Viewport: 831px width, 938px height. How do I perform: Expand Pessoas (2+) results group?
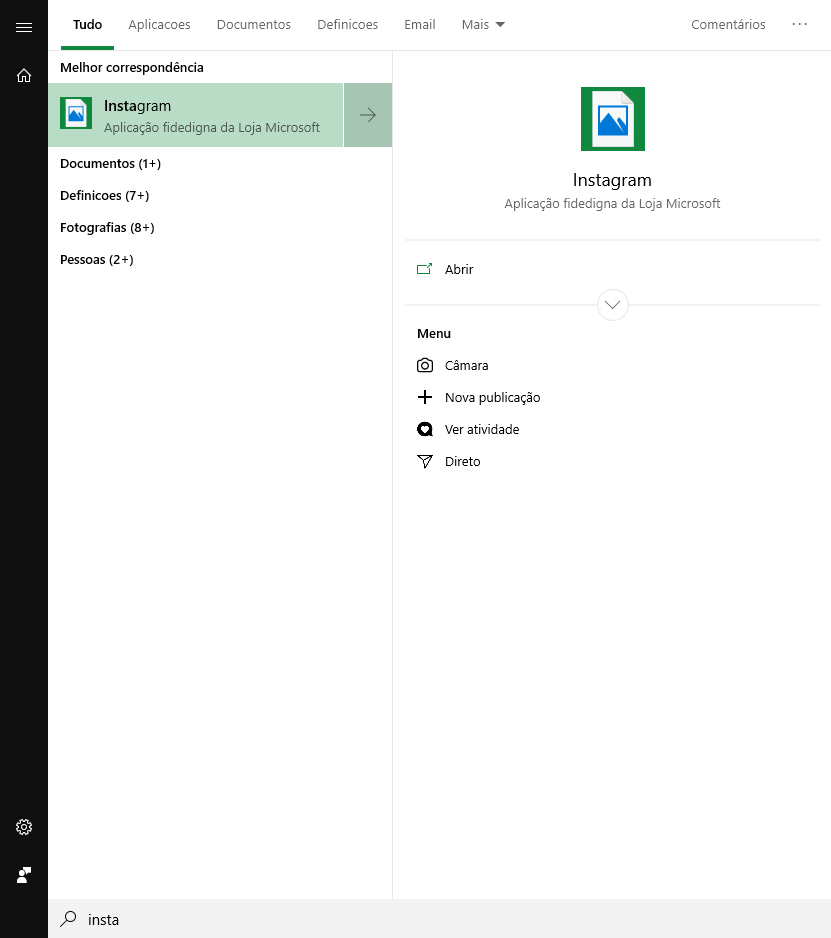(96, 260)
